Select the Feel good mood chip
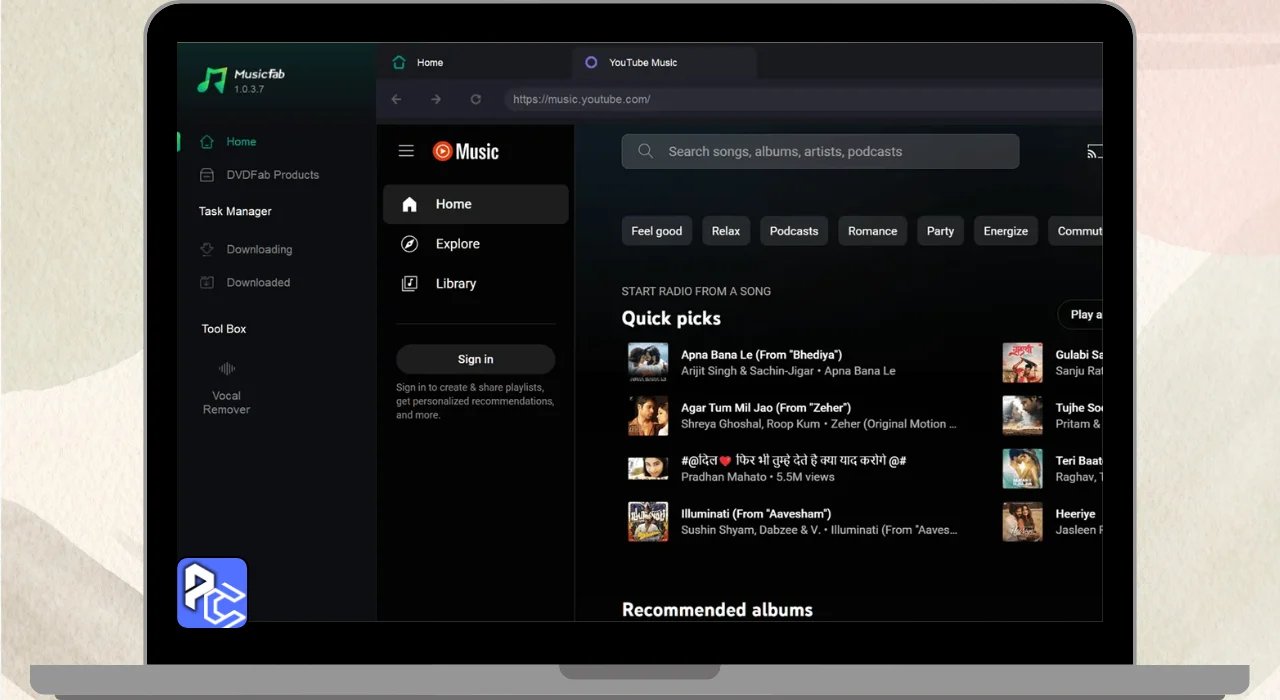This screenshot has width=1280, height=700. (657, 231)
